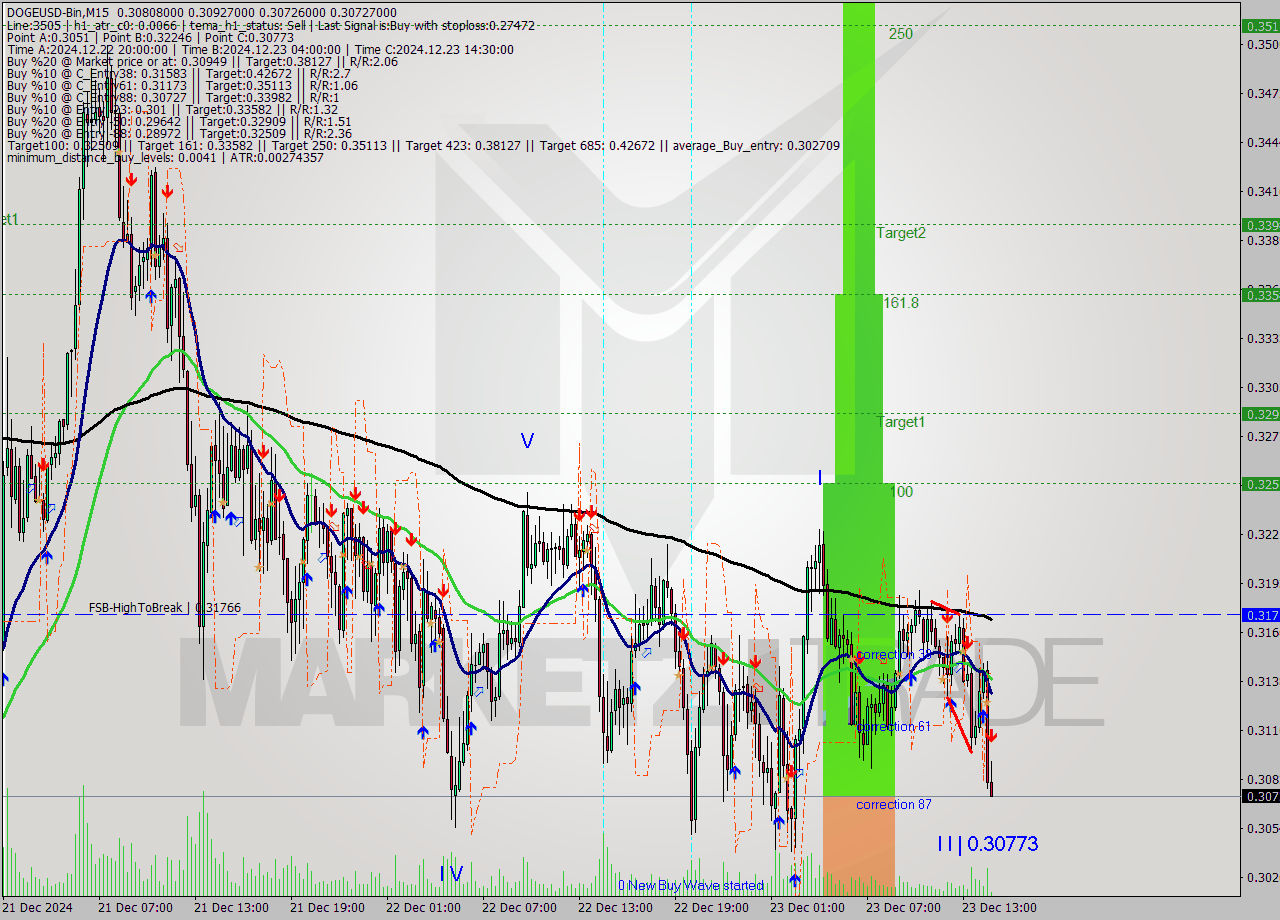This screenshot has height=920, width=1280.
Task: Click the '161.8' Fibonacci level label
Action: pyautogui.click(x=901, y=302)
